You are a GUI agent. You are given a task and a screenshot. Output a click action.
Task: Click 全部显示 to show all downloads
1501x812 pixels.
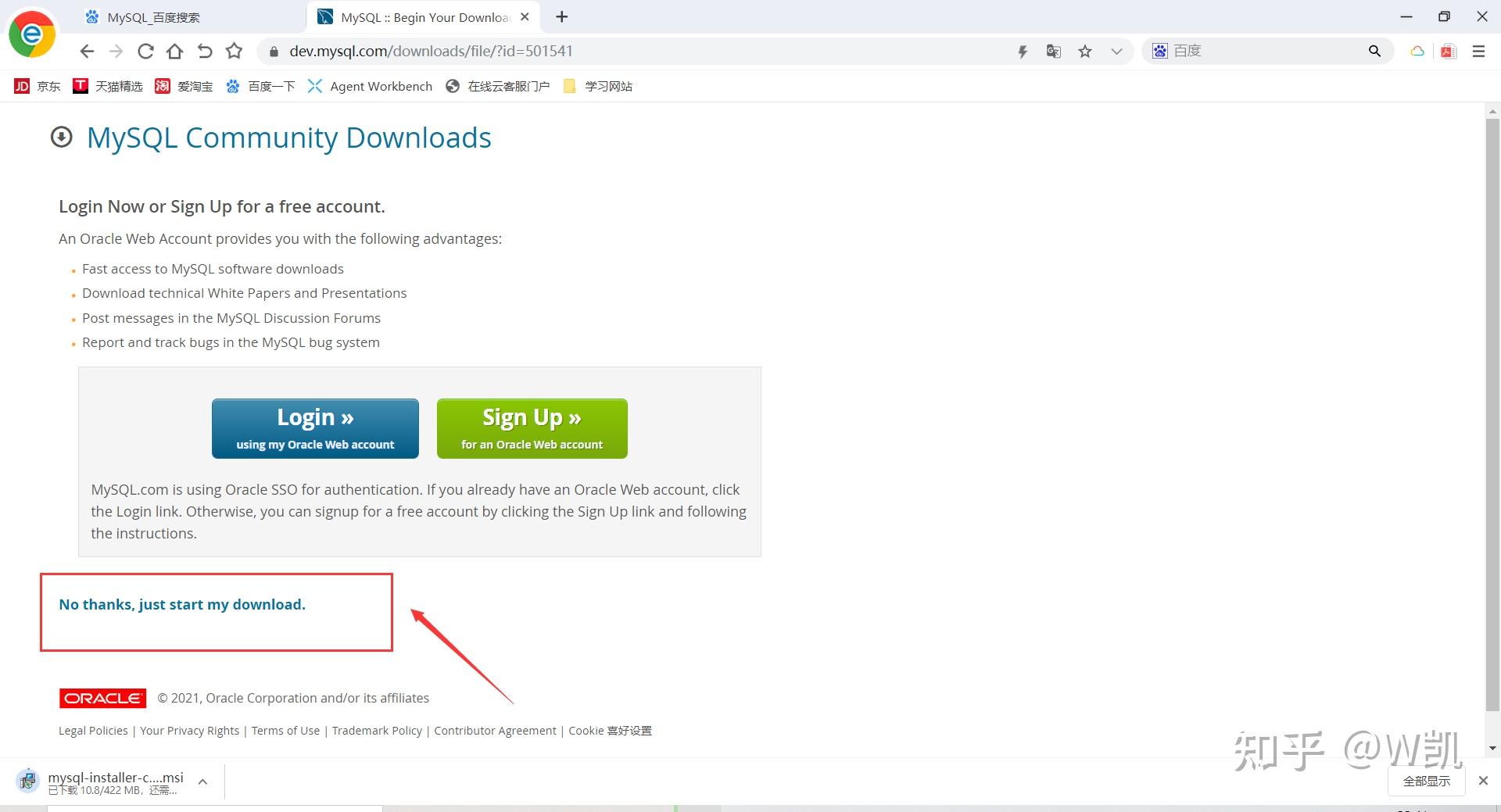[1426, 781]
